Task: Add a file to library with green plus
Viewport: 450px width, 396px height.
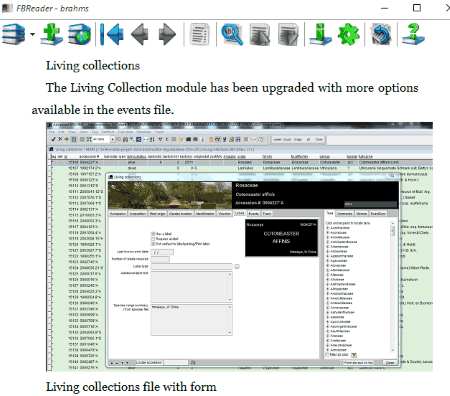Action: 52,34
